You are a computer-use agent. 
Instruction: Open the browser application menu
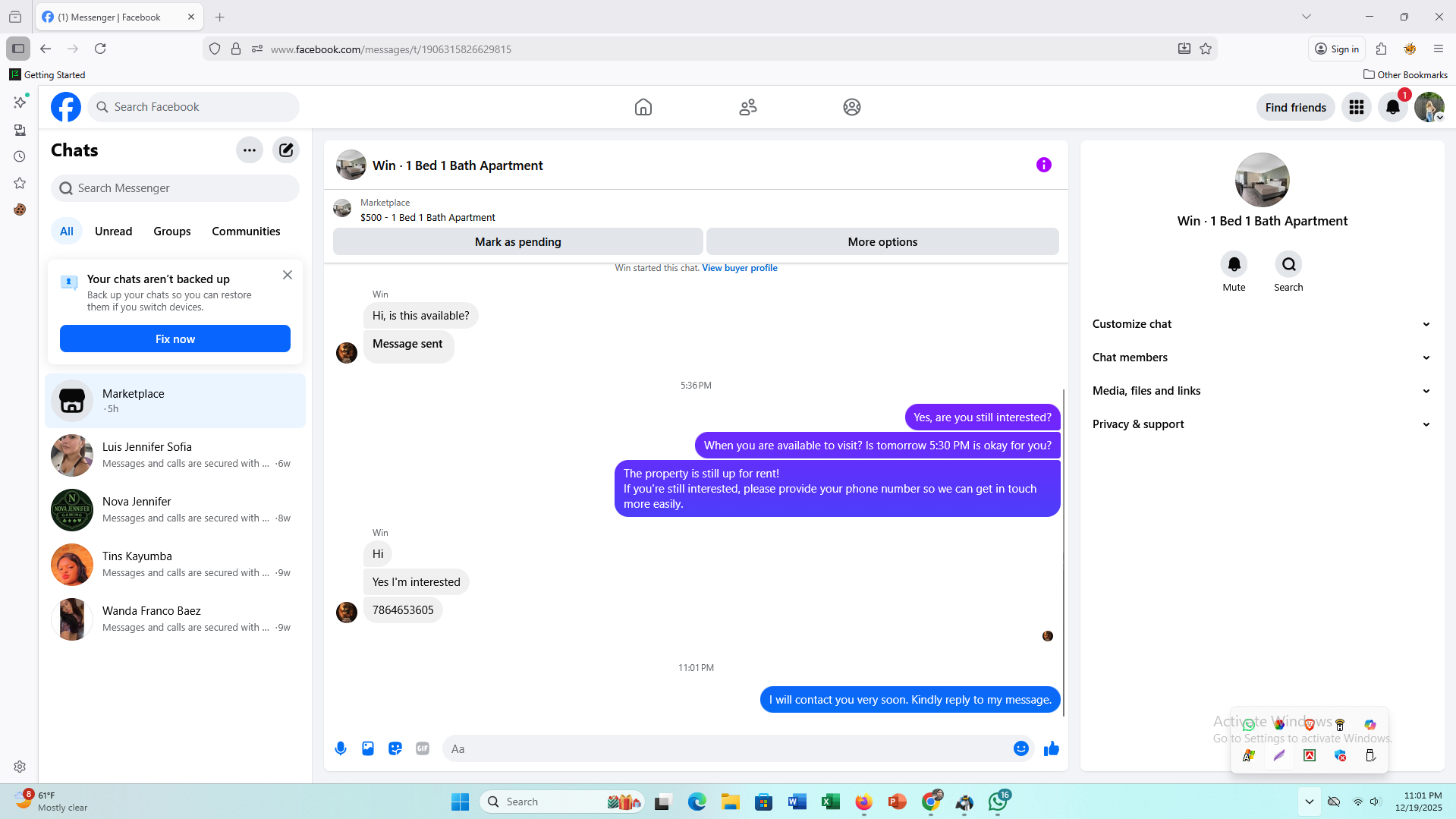[x=1439, y=49]
